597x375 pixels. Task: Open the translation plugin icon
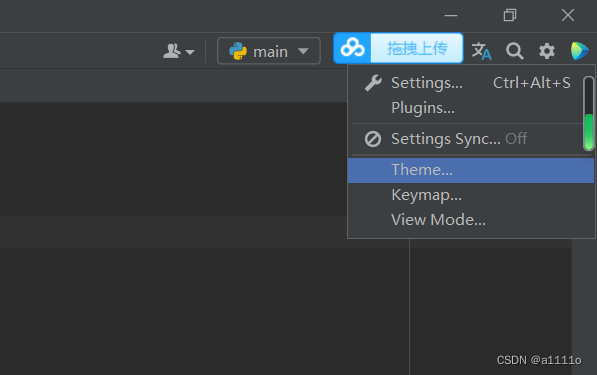[481, 51]
